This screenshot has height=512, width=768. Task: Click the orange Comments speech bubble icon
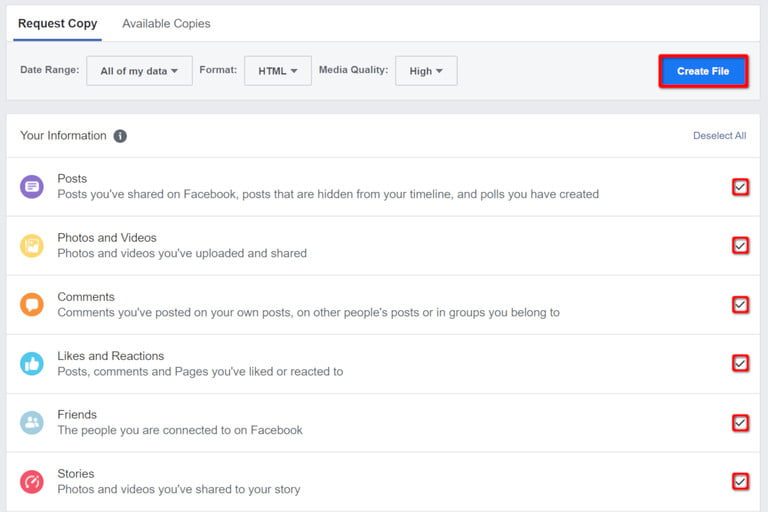click(x=32, y=304)
